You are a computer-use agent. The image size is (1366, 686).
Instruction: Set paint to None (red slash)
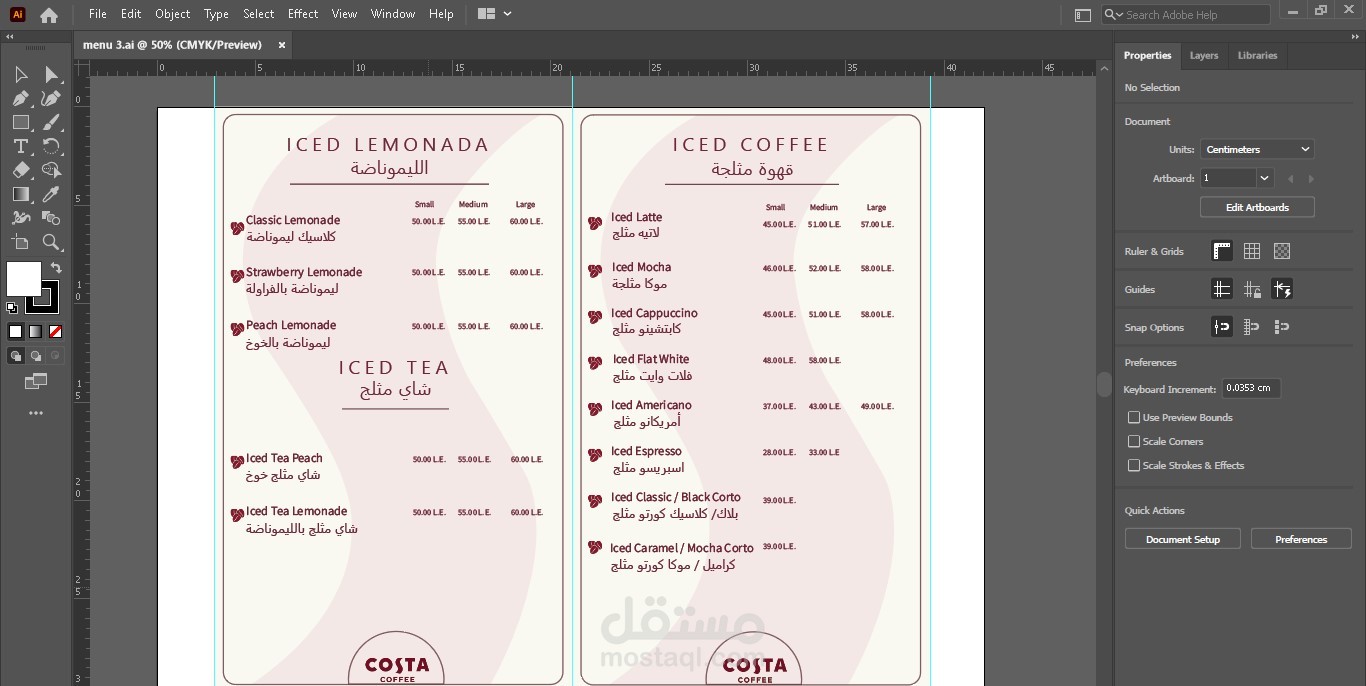pos(56,331)
